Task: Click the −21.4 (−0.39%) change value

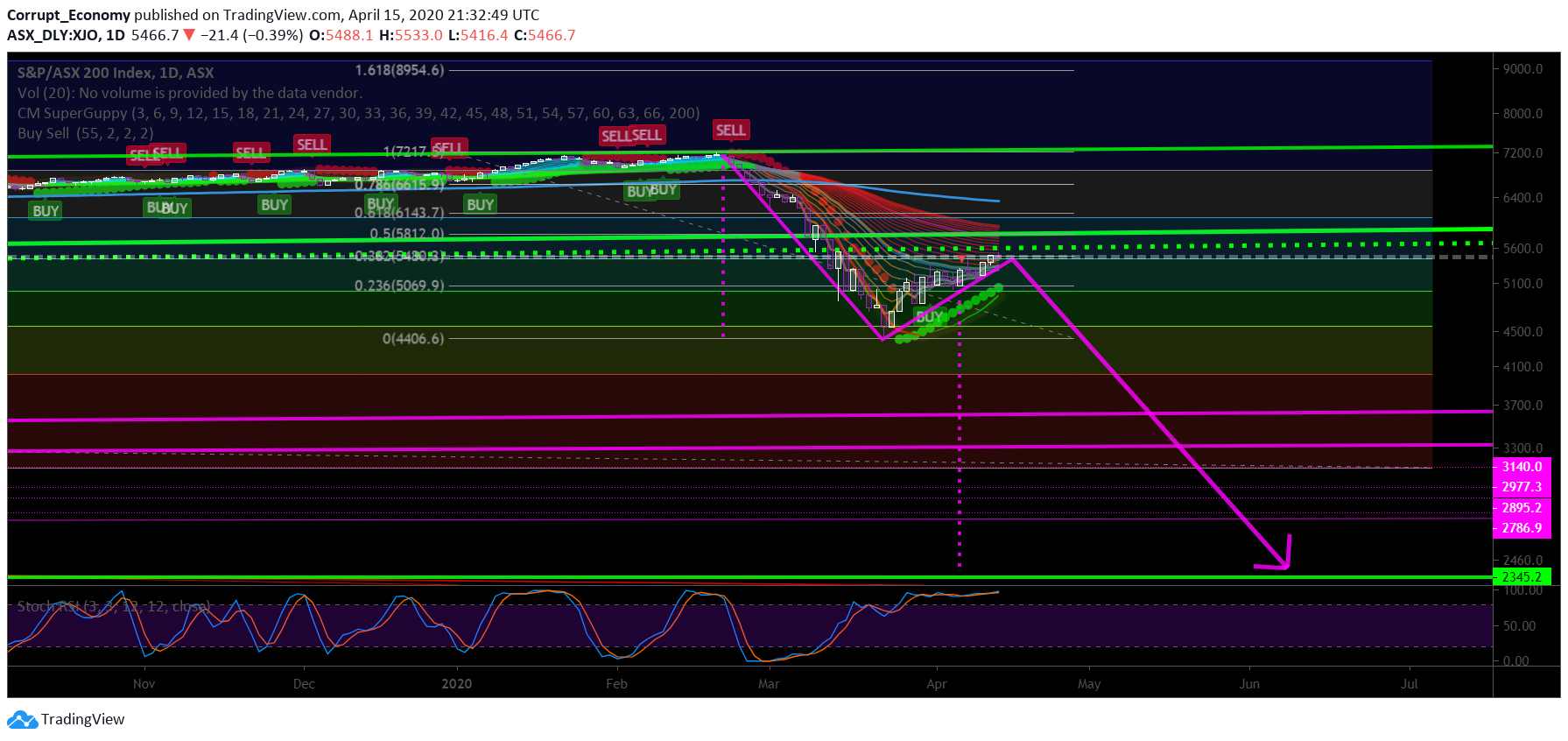Action: [252, 35]
